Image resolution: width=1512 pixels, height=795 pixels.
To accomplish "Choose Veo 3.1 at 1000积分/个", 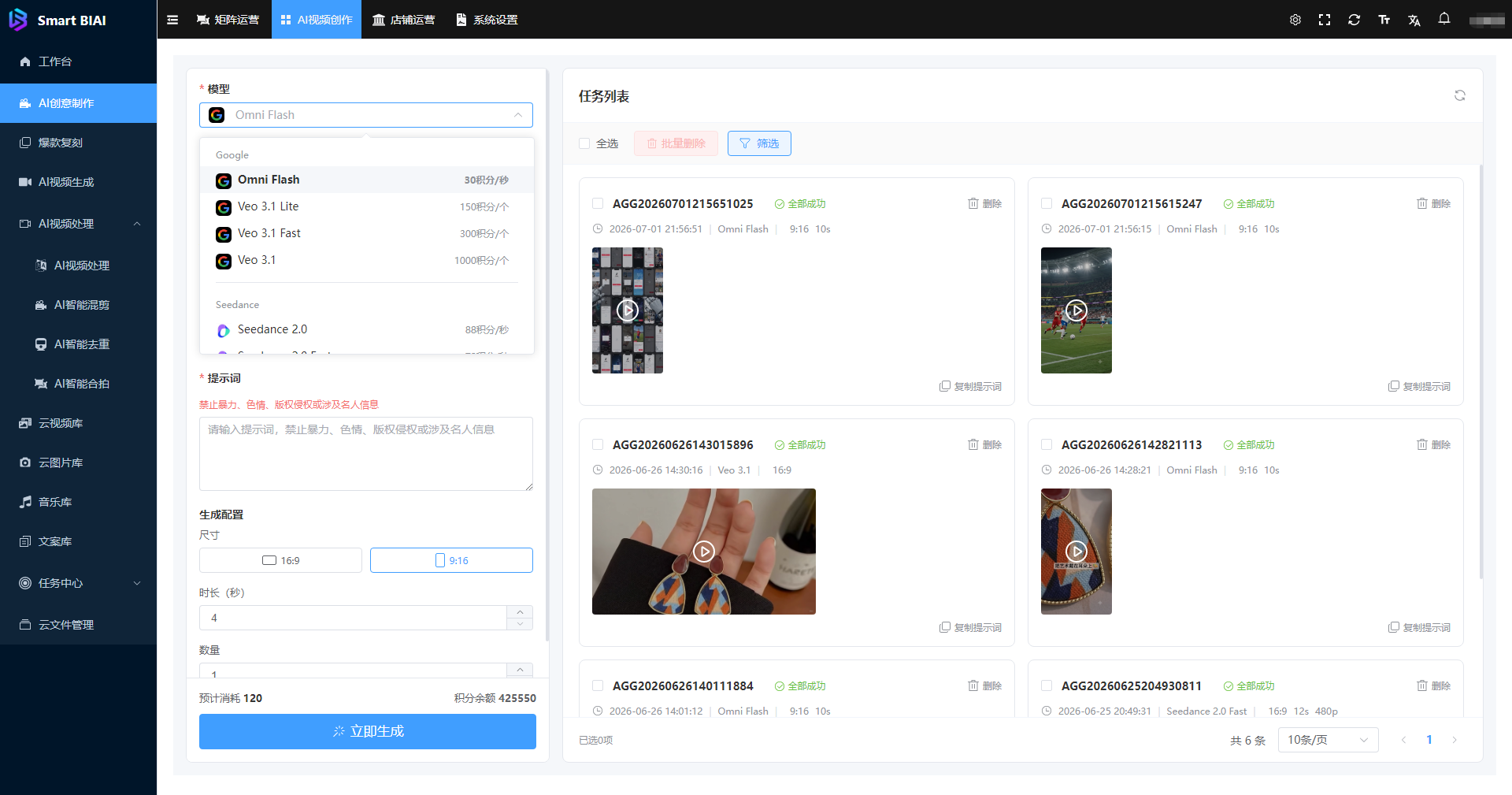I will coord(367,260).
